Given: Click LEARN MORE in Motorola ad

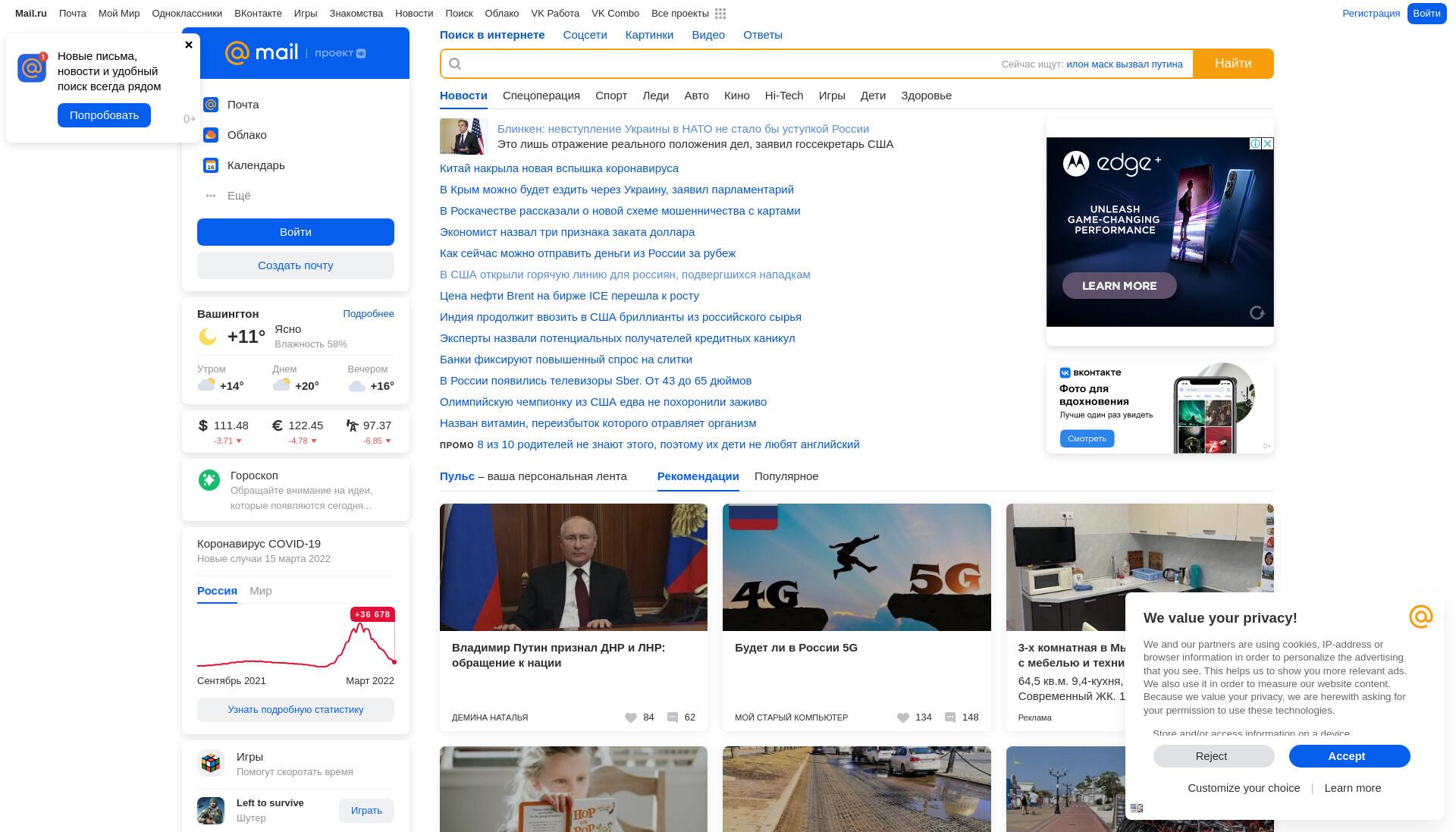Looking at the screenshot, I should point(1119,286).
